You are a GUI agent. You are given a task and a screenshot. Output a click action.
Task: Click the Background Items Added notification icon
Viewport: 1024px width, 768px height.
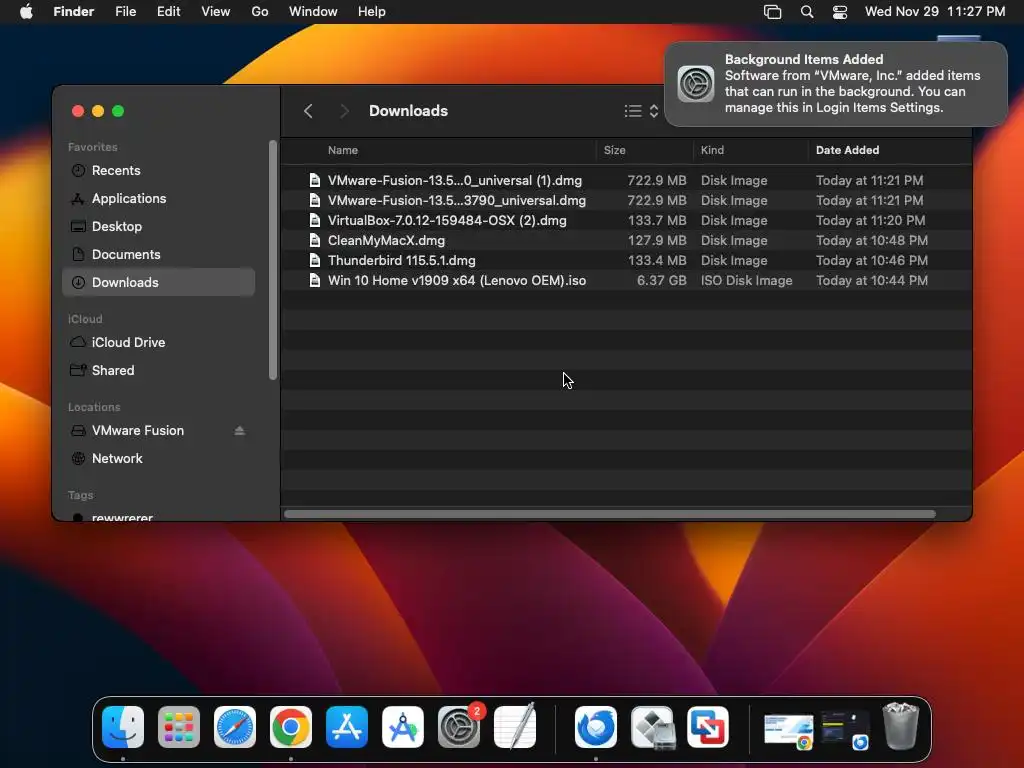tap(696, 84)
